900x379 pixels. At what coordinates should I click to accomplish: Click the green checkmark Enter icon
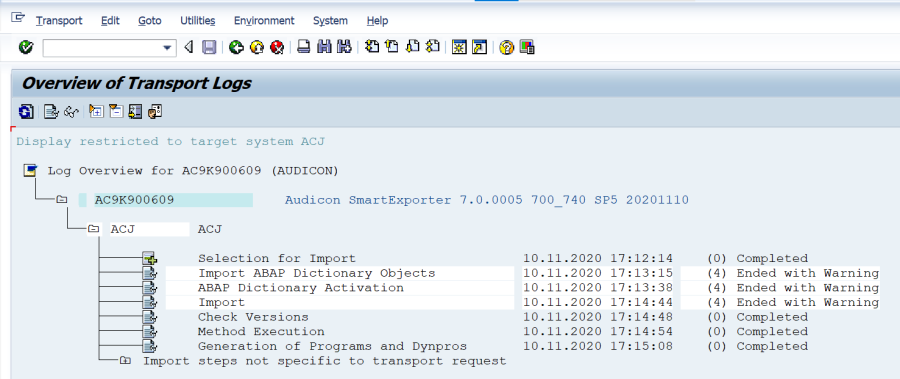coord(26,47)
